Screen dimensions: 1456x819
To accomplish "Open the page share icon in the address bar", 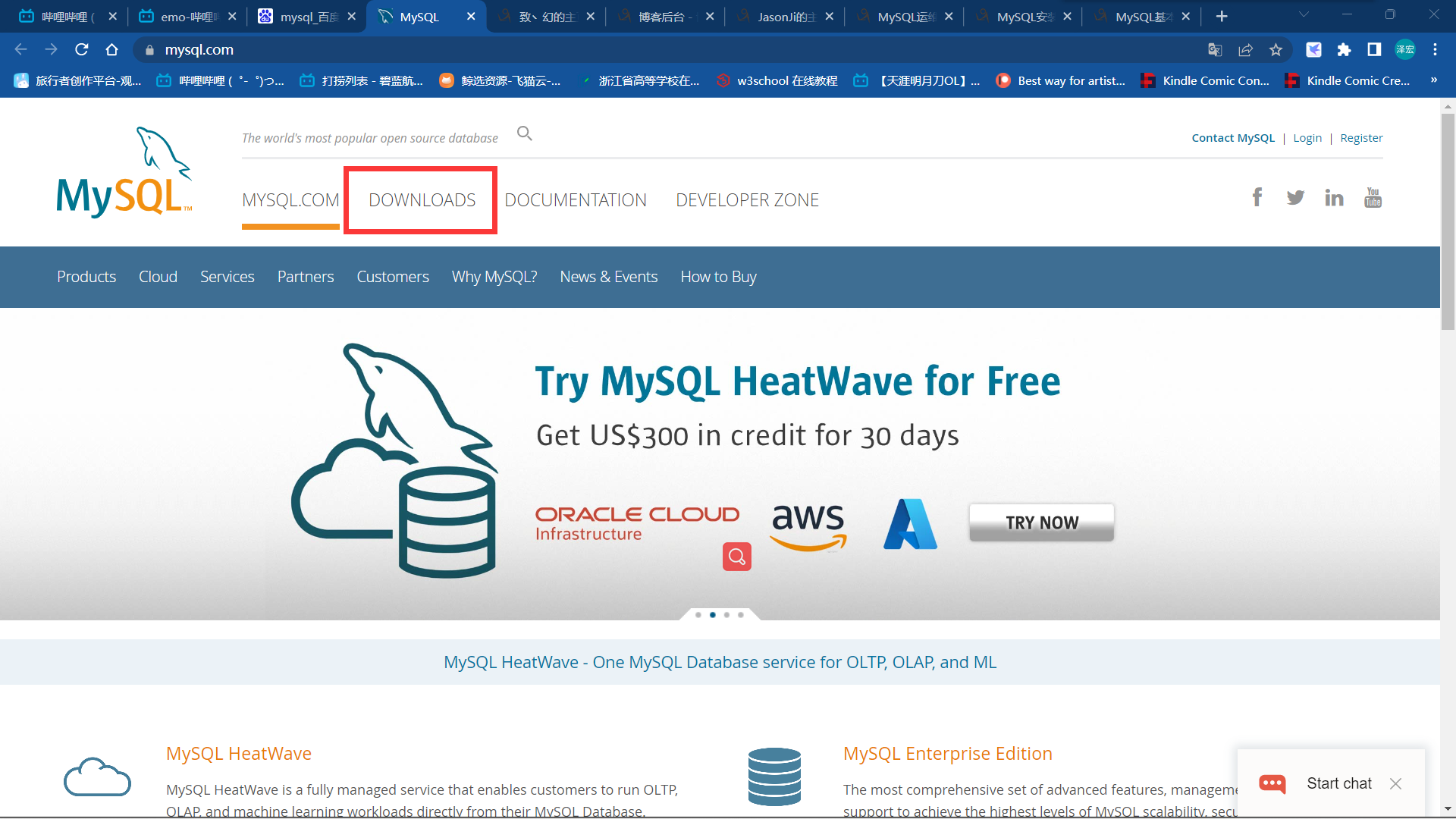I will 1245,49.
